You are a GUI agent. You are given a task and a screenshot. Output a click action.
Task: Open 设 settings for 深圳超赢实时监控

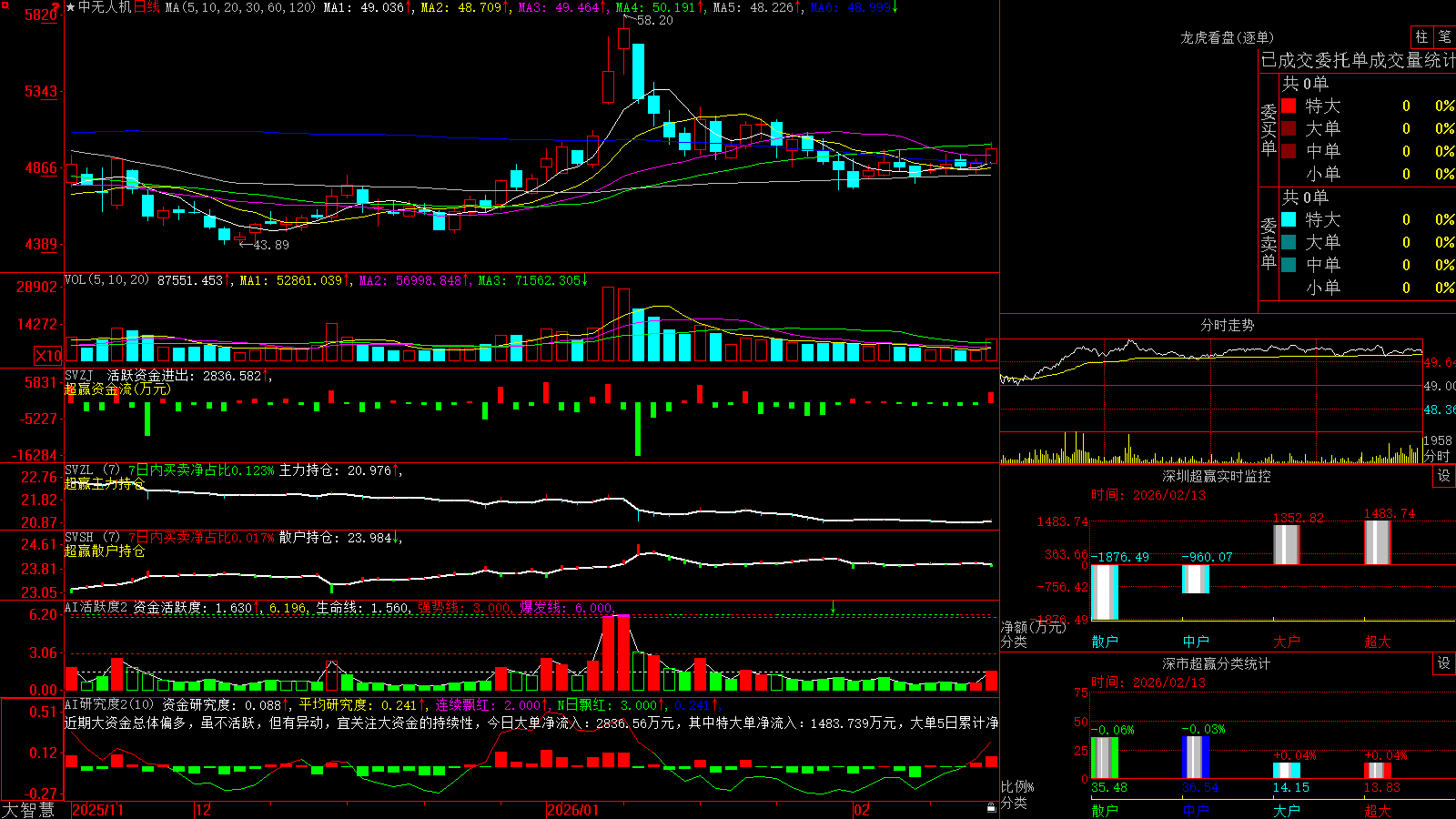point(1444,476)
